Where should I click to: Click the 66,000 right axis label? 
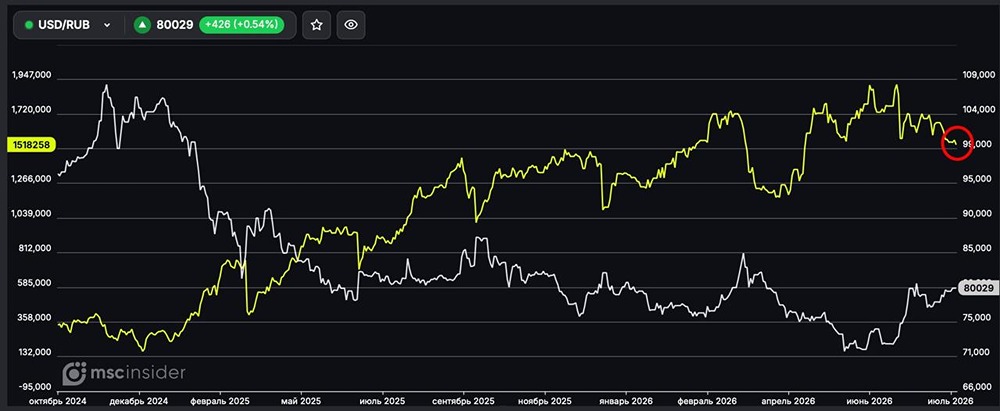[x=976, y=387]
